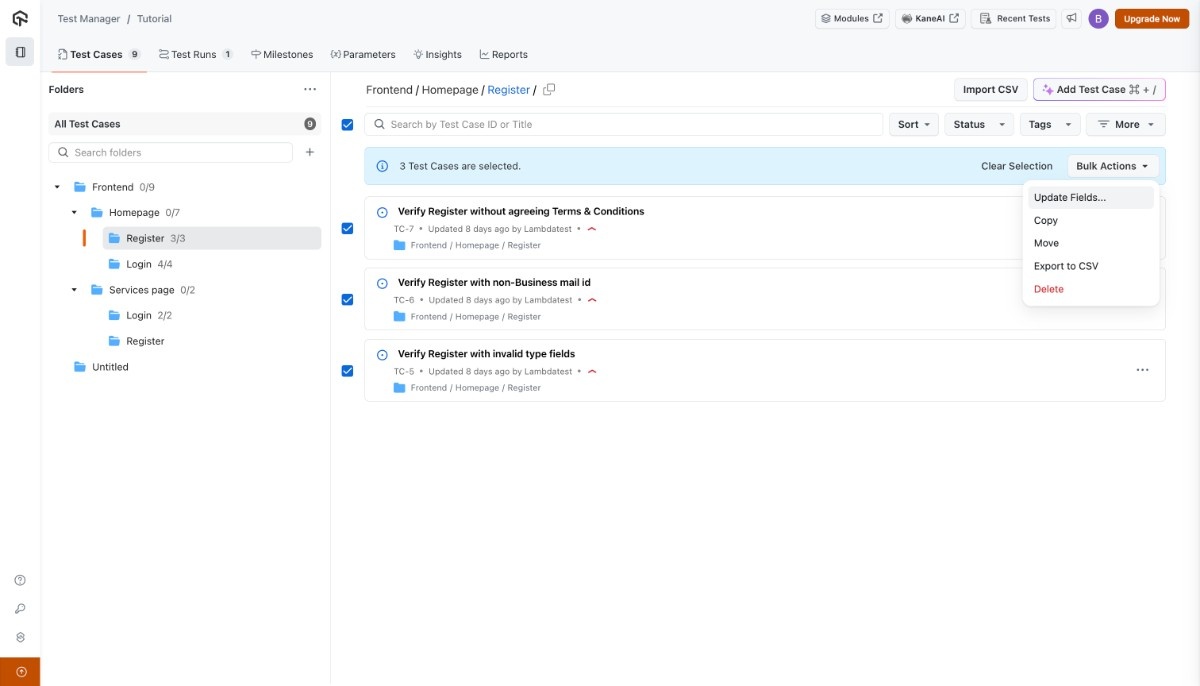This screenshot has width=1200, height=686.
Task: Choose Export to CSV from Bulk Actions
Action: [1066, 266]
